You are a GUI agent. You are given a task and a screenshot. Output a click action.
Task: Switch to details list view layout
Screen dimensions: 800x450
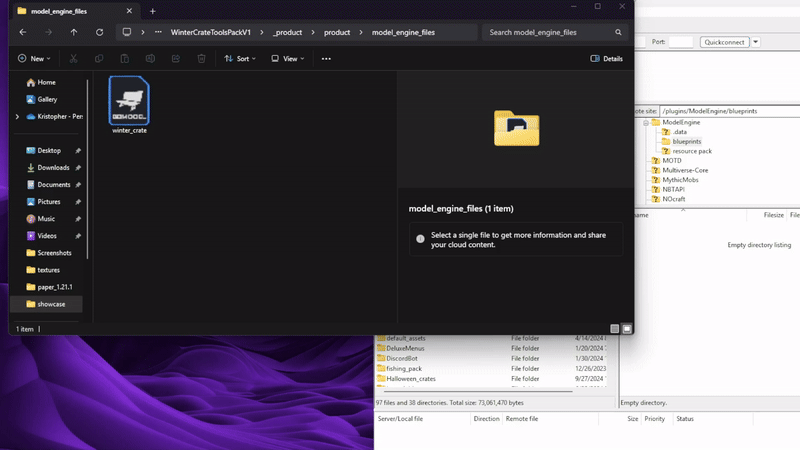click(x=614, y=328)
